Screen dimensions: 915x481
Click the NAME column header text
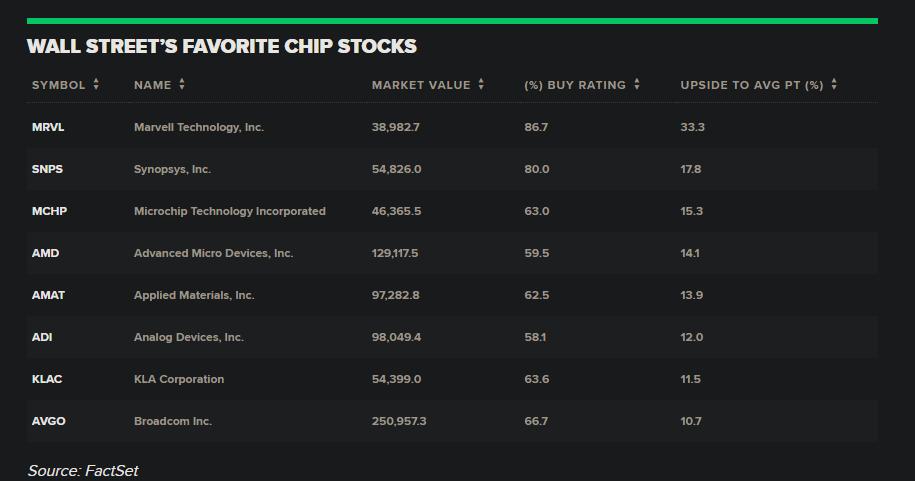click(152, 85)
